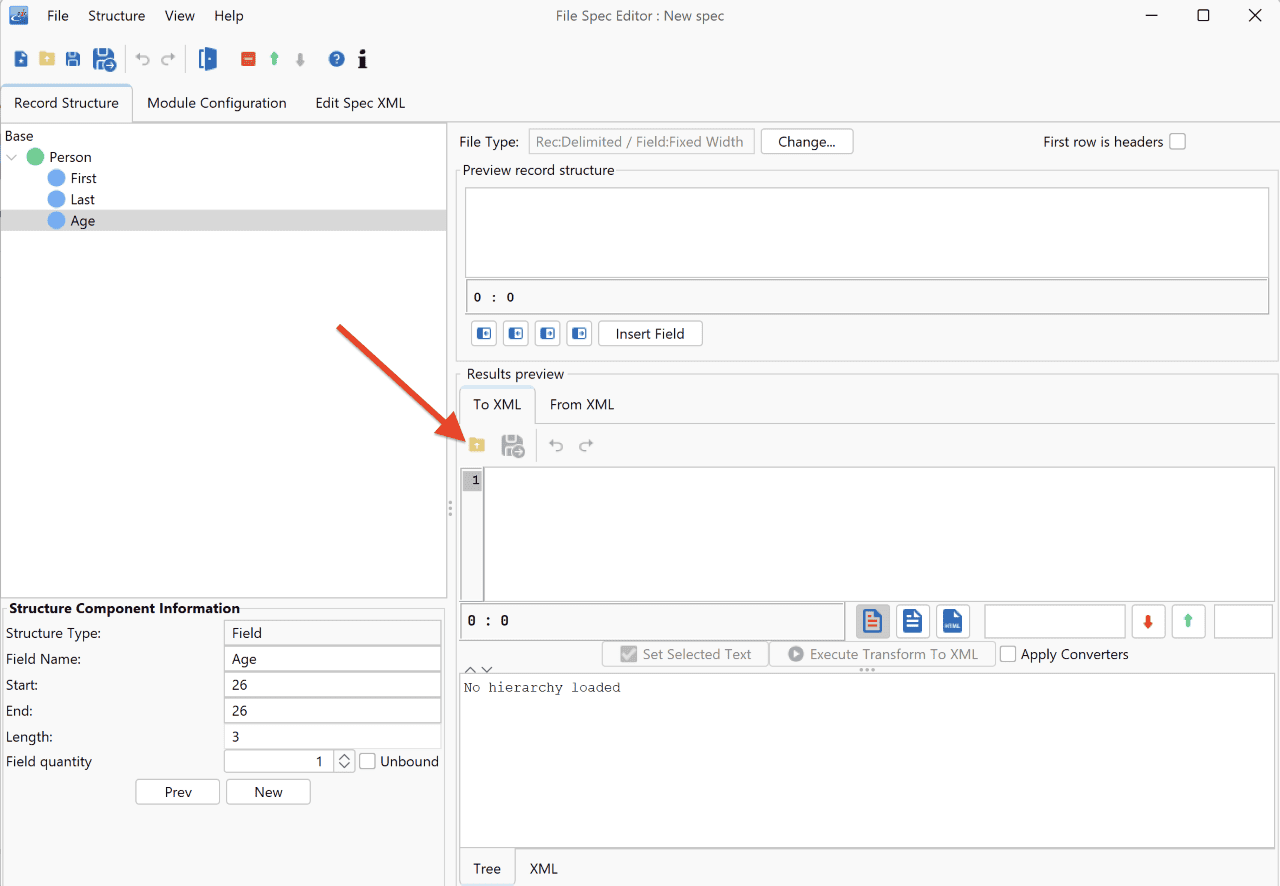Collapse the Person tree node
Viewport: 1280px width, 886px height.
click(12, 157)
